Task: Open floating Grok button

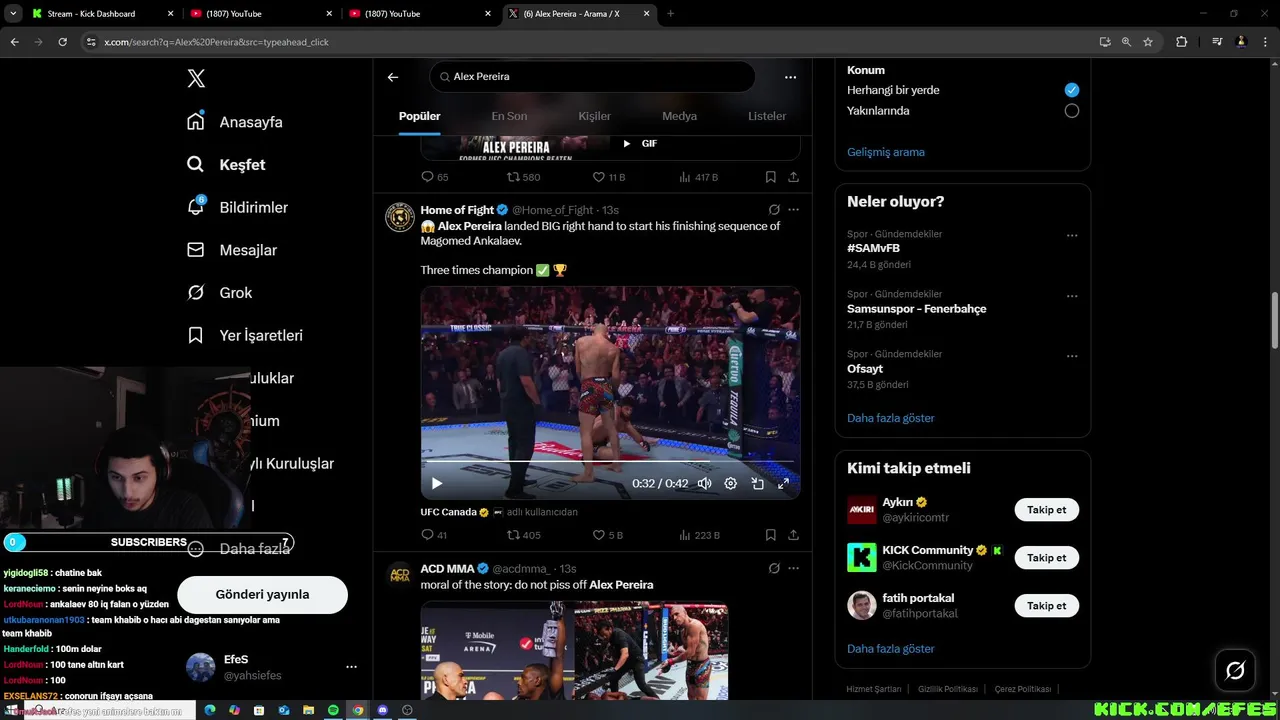Action: coord(1235,670)
